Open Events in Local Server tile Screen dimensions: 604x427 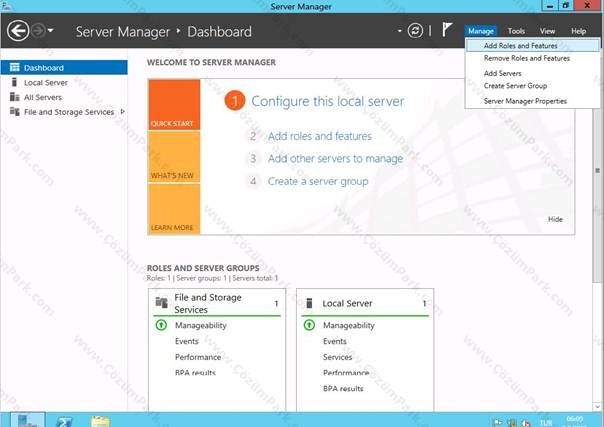335,341
